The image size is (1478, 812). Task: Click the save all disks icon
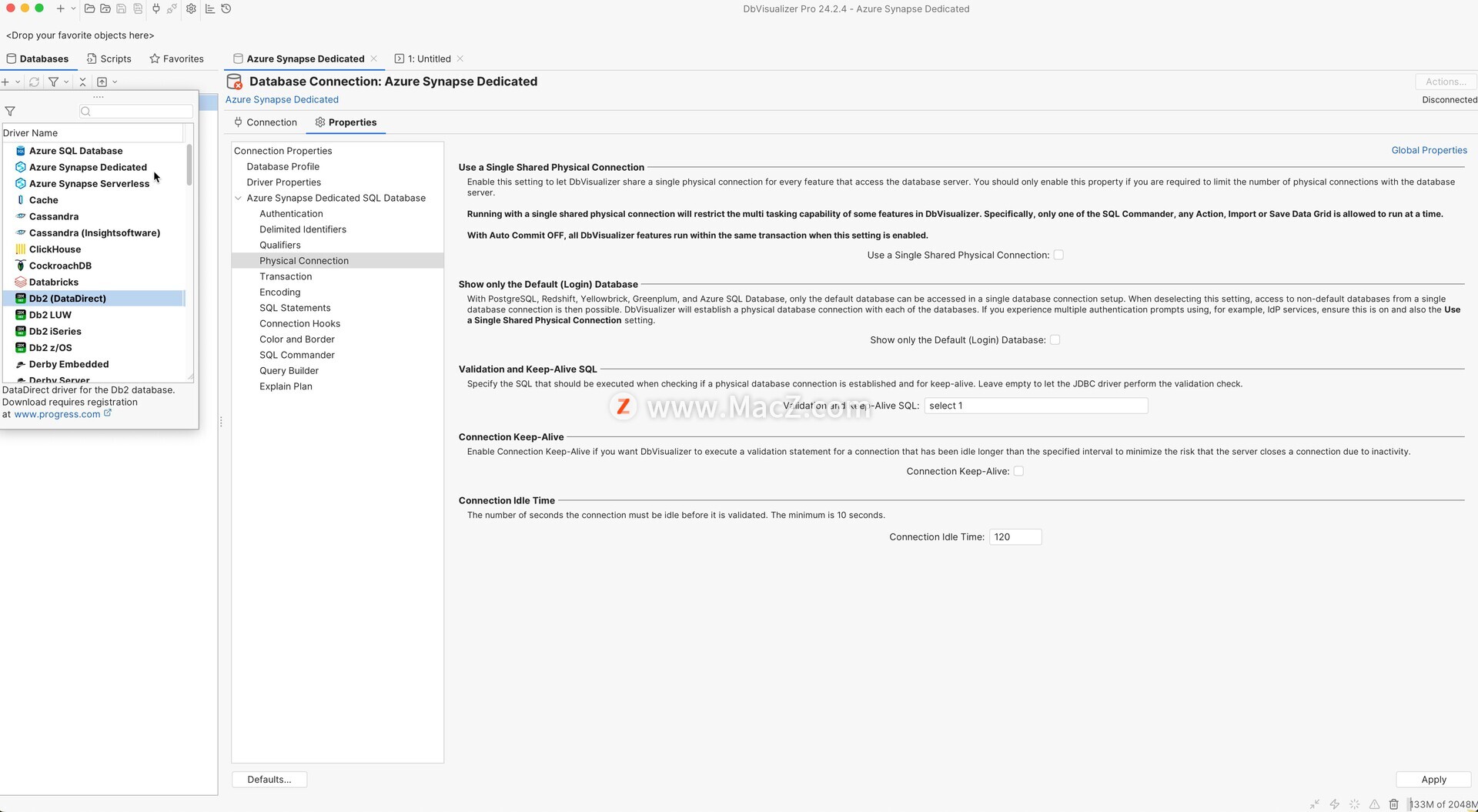[138, 8]
